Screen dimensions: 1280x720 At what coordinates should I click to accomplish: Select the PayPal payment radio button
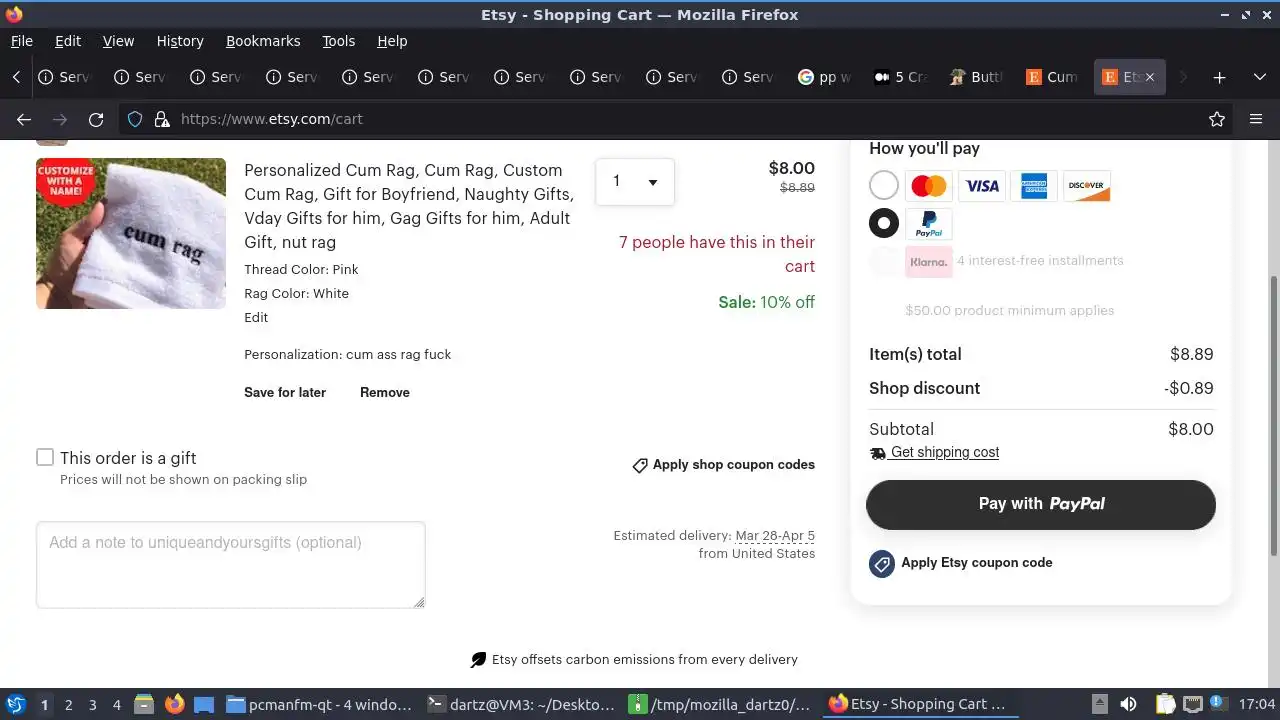point(884,223)
